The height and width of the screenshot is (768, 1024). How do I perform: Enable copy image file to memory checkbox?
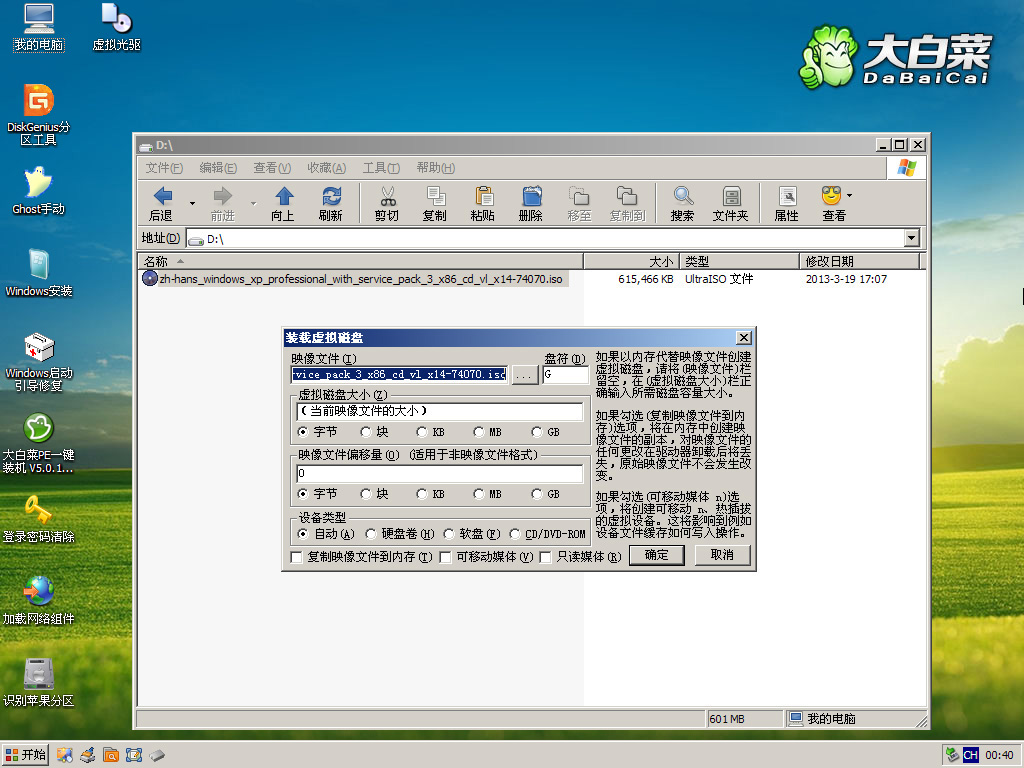[x=296, y=557]
